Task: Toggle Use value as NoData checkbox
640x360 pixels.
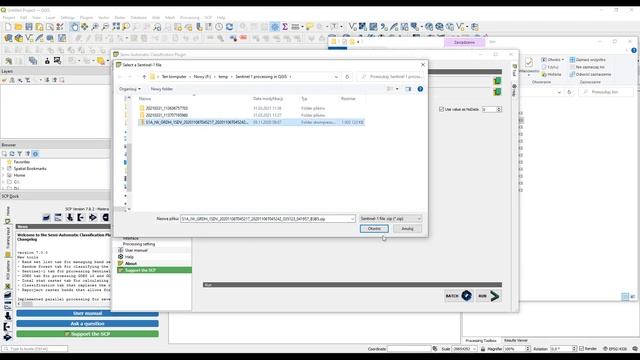Action: (x=441, y=109)
